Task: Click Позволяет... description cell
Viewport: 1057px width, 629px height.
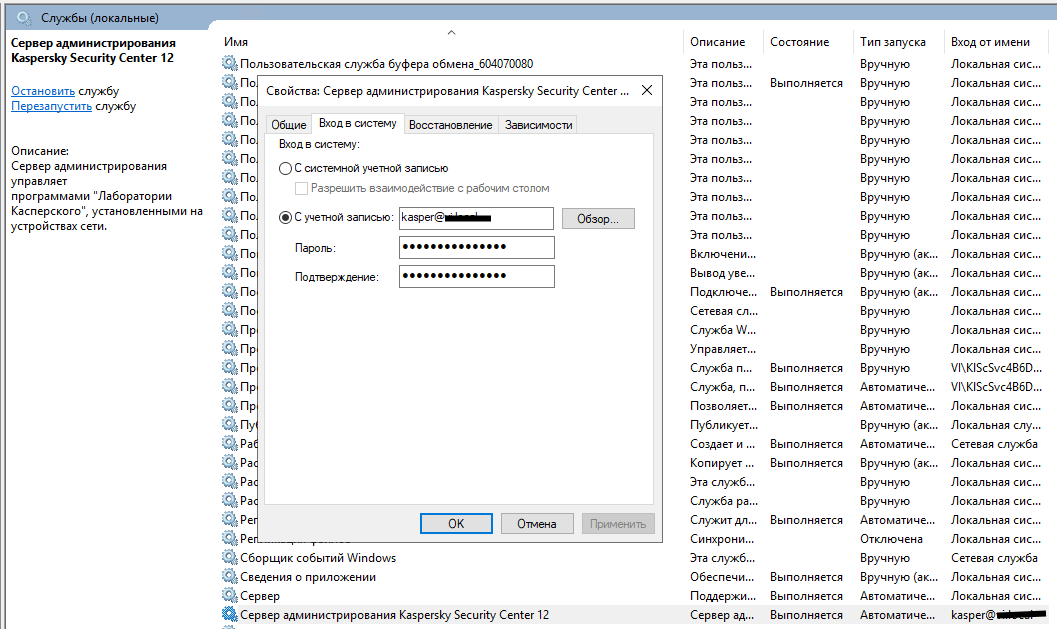Action: [723, 407]
